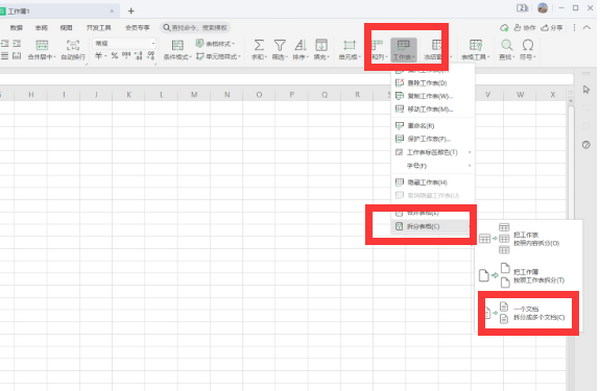The image size is (600, 391).
Task: Expand the 工作表 worksheet dropdown button
Action: 404,50
